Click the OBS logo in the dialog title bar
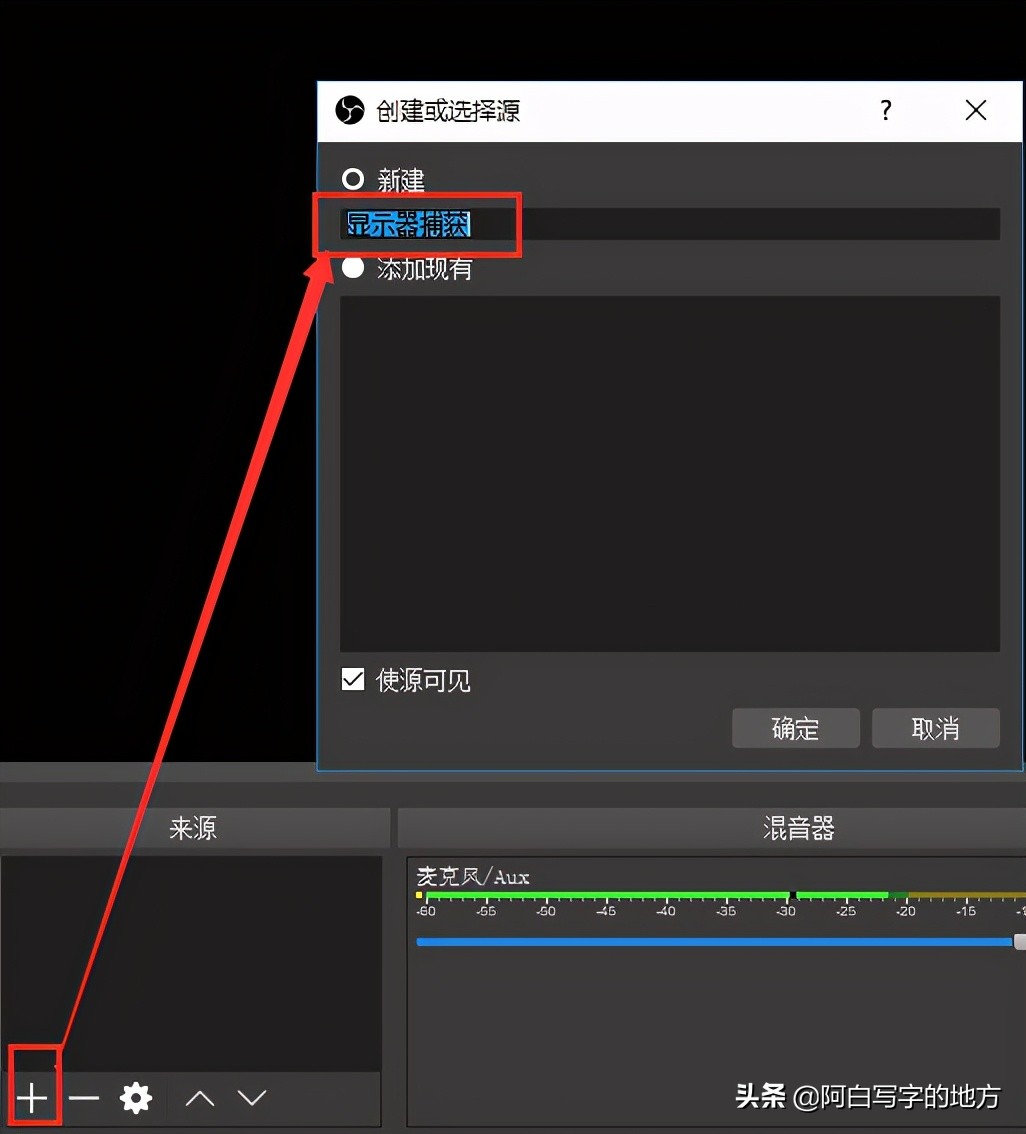1026x1134 pixels. click(x=349, y=110)
